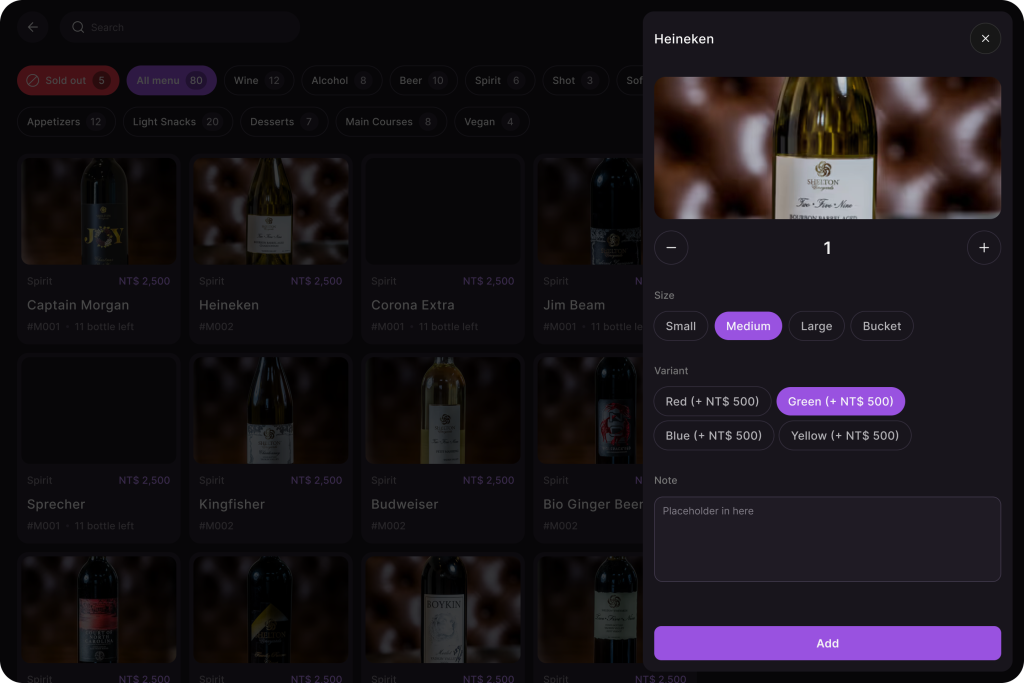Open the Main Courses category
The image size is (1024, 683).
coord(391,121)
